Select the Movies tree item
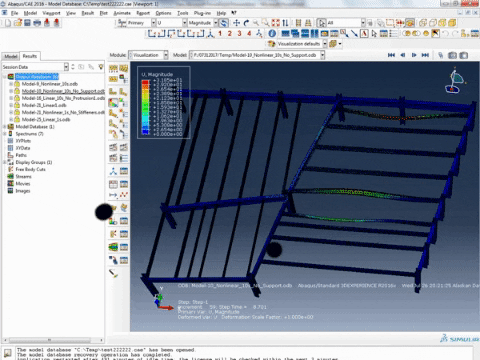This screenshot has height=360, width=480. coord(23,184)
